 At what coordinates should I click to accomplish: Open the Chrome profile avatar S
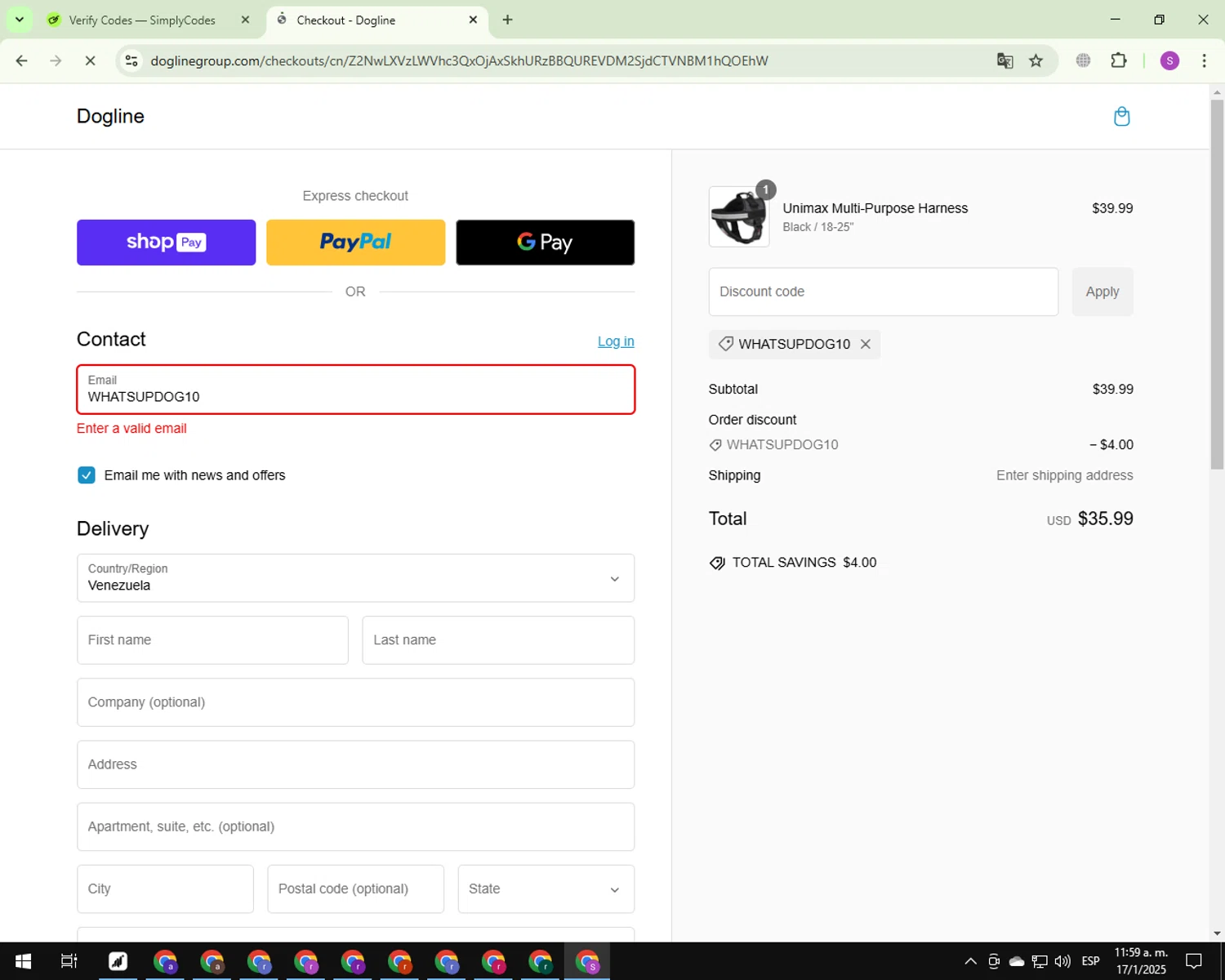pyautogui.click(x=1169, y=60)
